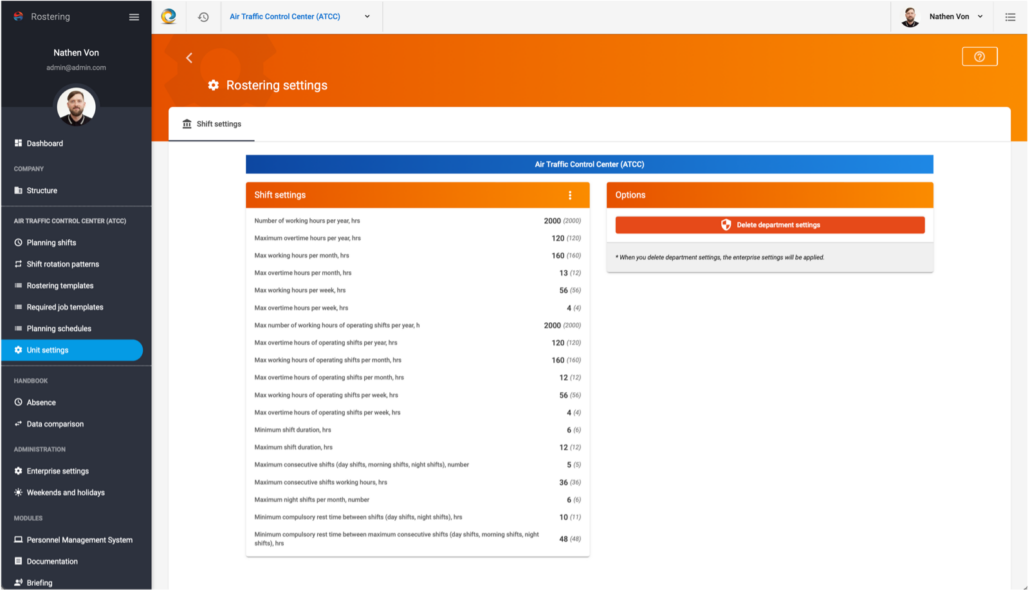Viewport: 1030px width, 591px height.
Task: Select Absence under Handbook
Action: 41,402
